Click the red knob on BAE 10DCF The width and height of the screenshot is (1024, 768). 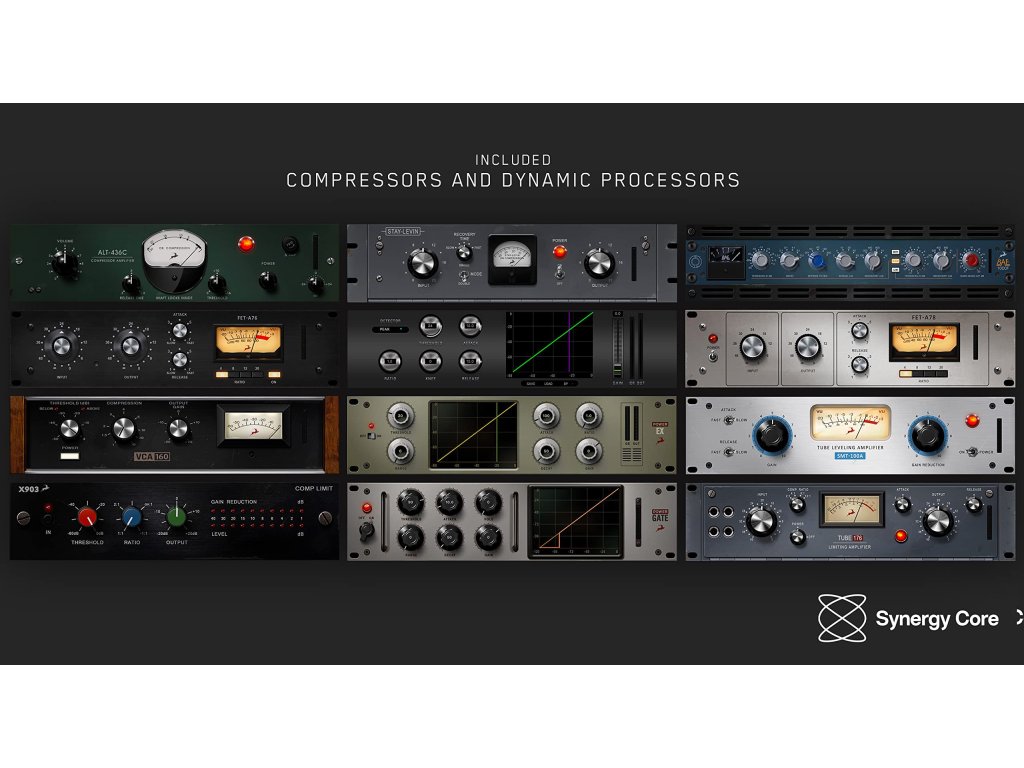[x=972, y=261]
